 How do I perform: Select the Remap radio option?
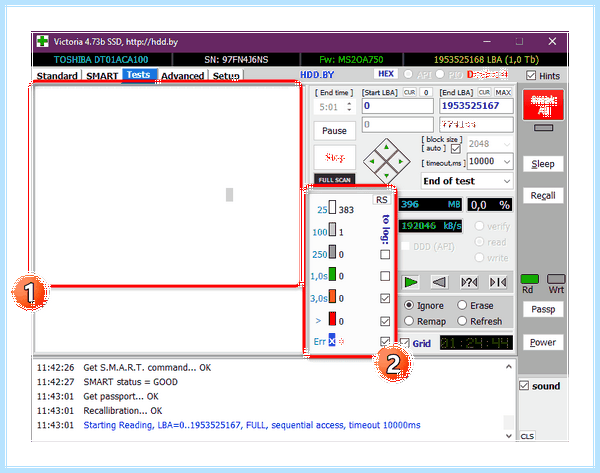point(409,321)
